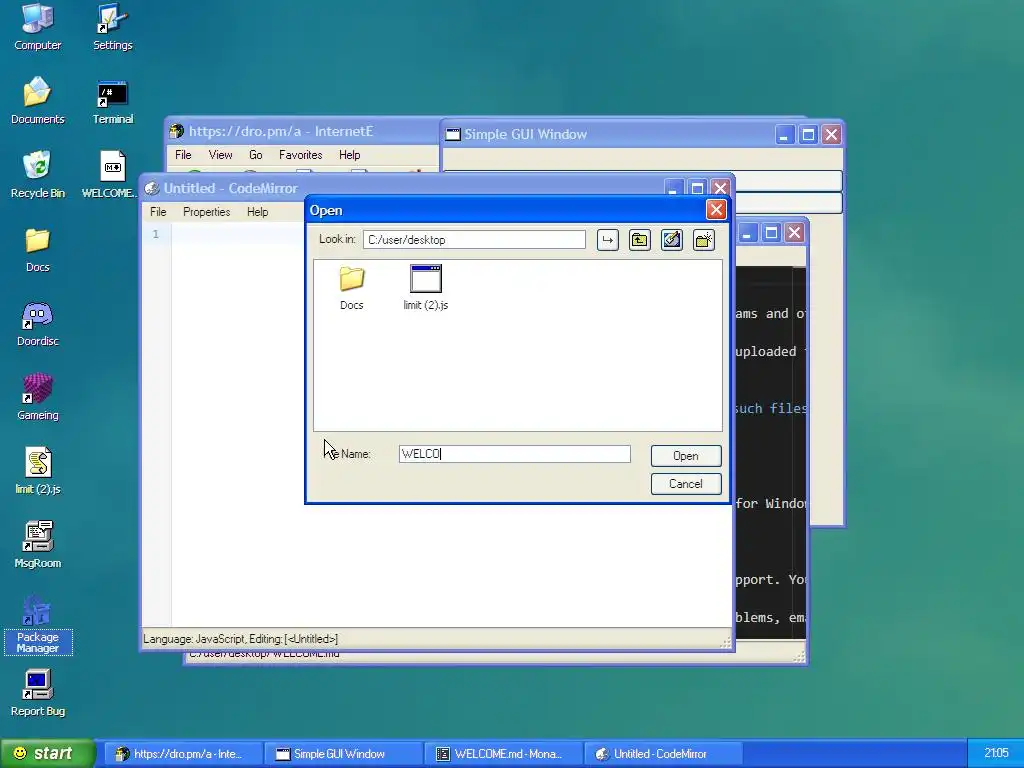Launch the Gameing desktop shortcut
The height and width of the screenshot is (768, 1024).
pyautogui.click(x=37, y=397)
